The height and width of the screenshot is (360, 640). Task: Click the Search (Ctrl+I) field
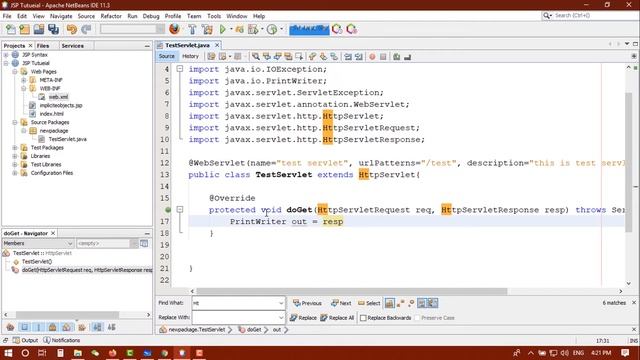click(x=589, y=16)
